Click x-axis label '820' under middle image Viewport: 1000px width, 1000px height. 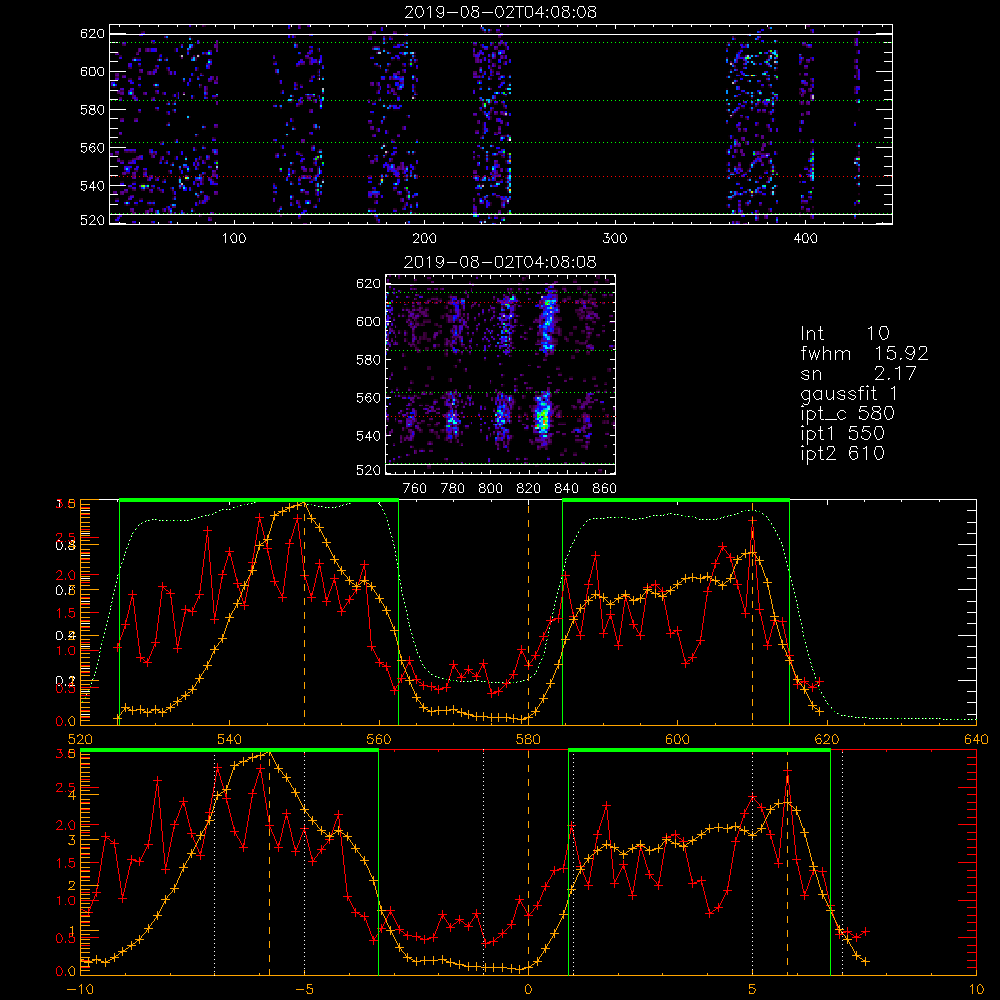tap(529, 489)
